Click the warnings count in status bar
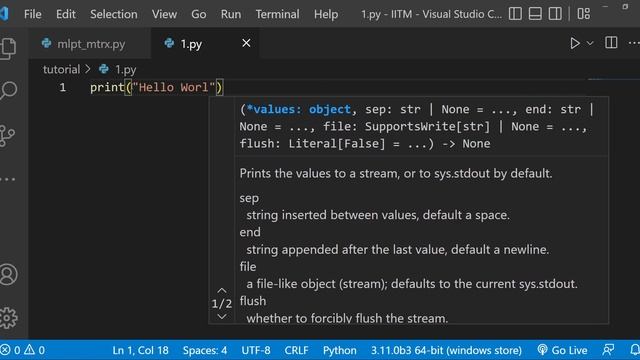640x360 pixels. pyautogui.click(x=34, y=350)
